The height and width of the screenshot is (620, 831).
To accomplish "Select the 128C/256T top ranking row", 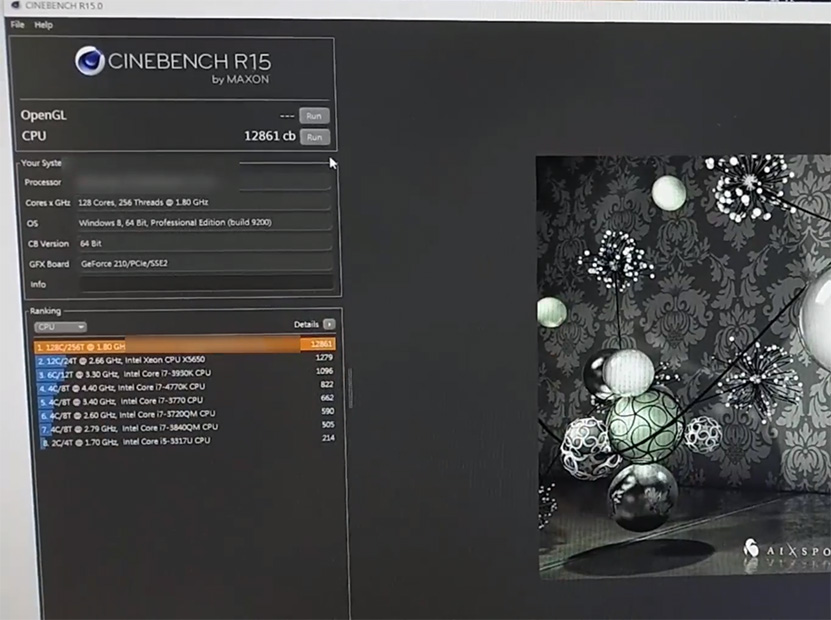I will pyautogui.click(x=184, y=347).
